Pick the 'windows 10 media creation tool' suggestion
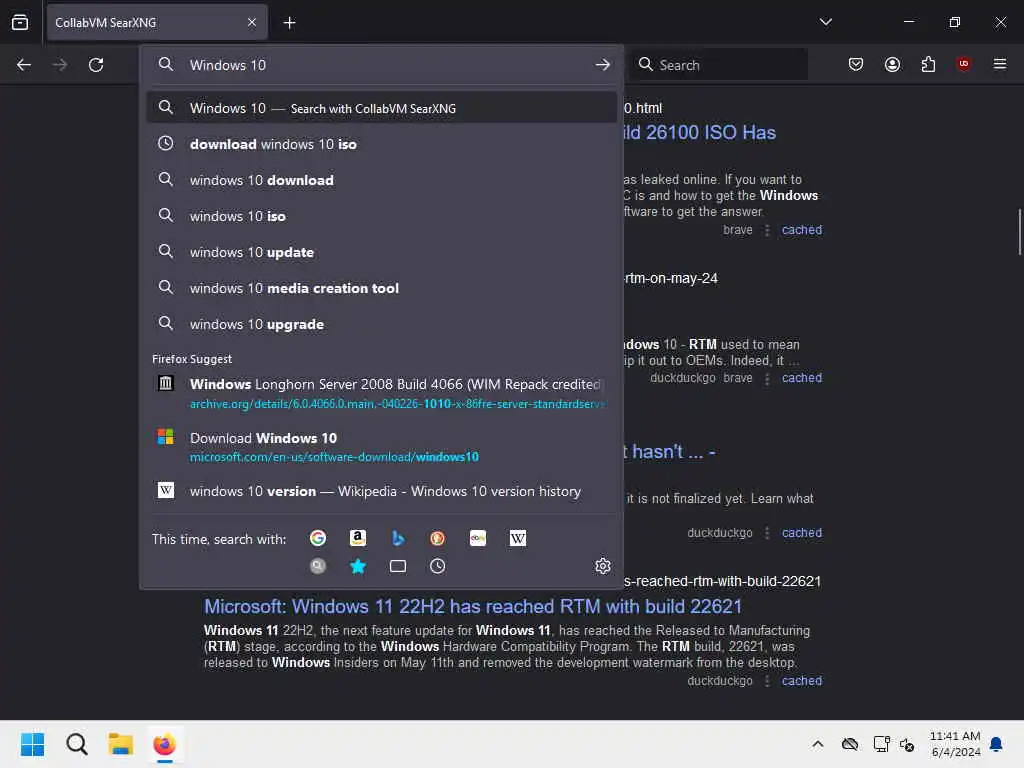Image resolution: width=1024 pixels, height=768 pixels. tap(382, 288)
